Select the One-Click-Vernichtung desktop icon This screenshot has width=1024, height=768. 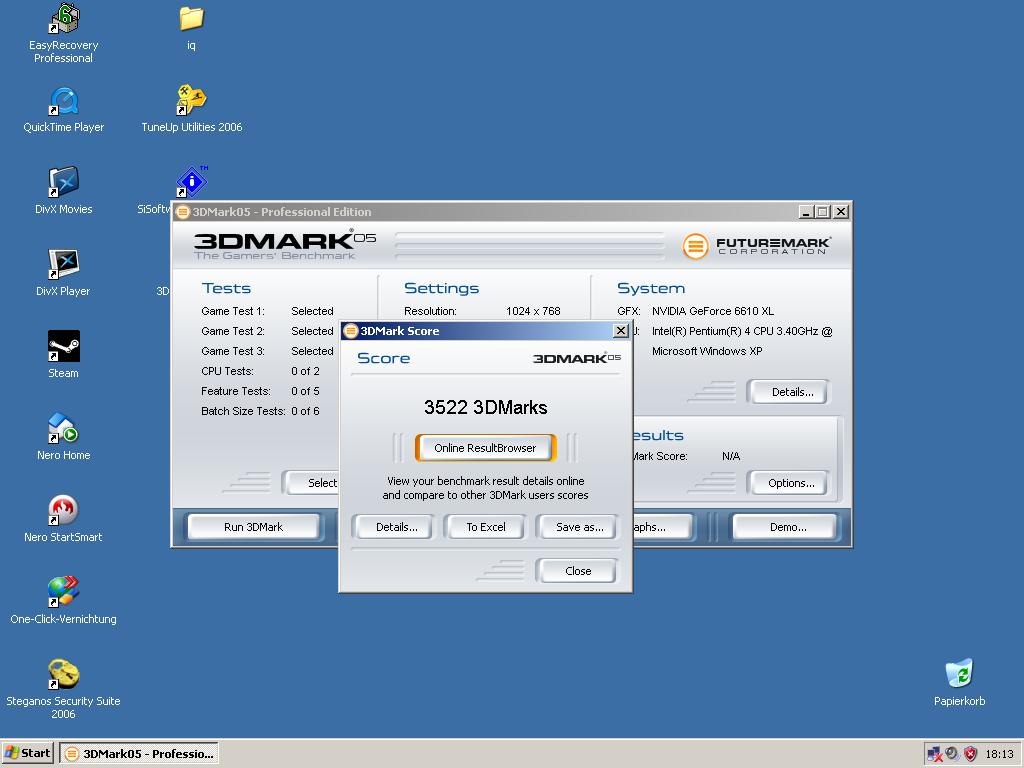click(63, 601)
